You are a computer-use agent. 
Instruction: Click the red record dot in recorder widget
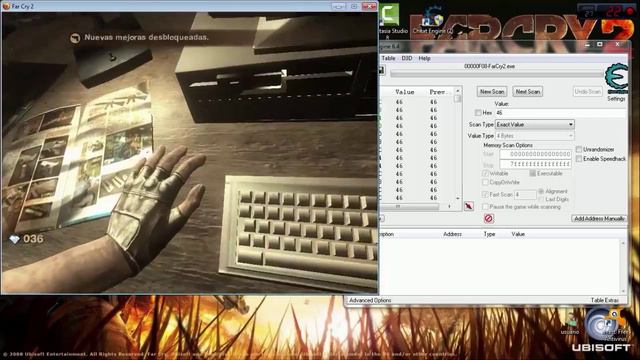631,11
